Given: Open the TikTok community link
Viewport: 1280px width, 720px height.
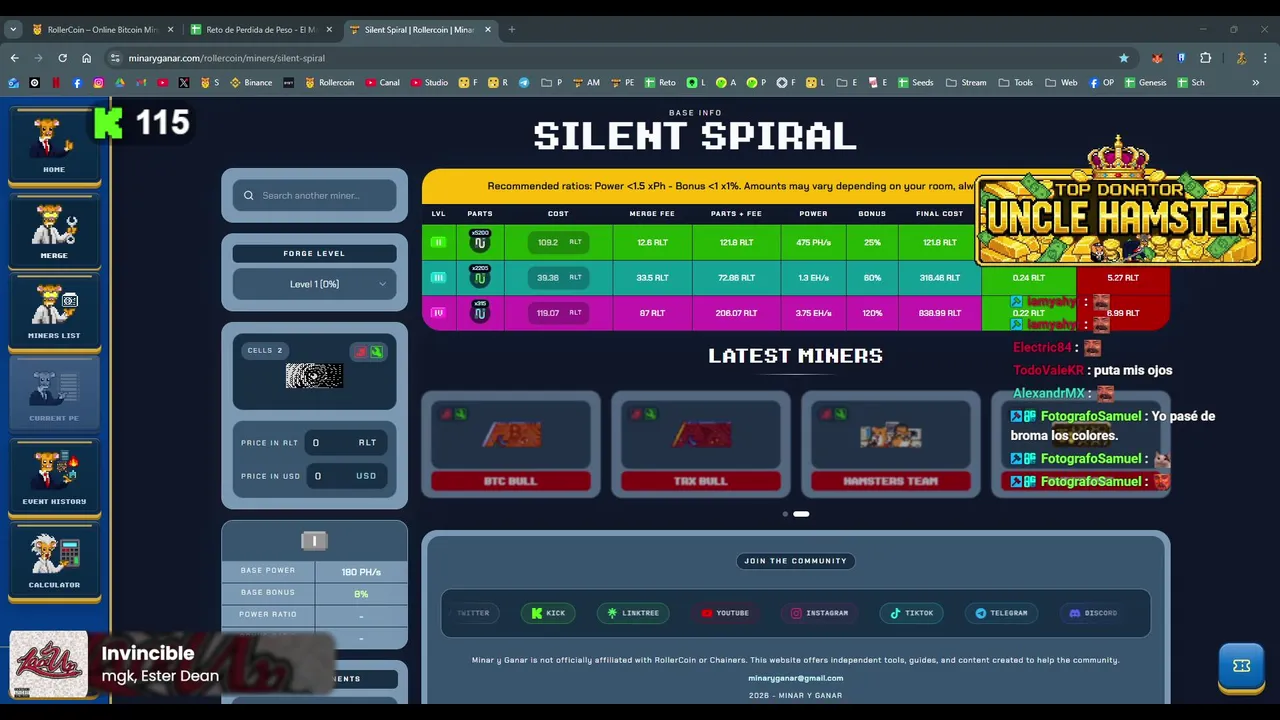Looking at the screenshot, I should coord(911,613).
